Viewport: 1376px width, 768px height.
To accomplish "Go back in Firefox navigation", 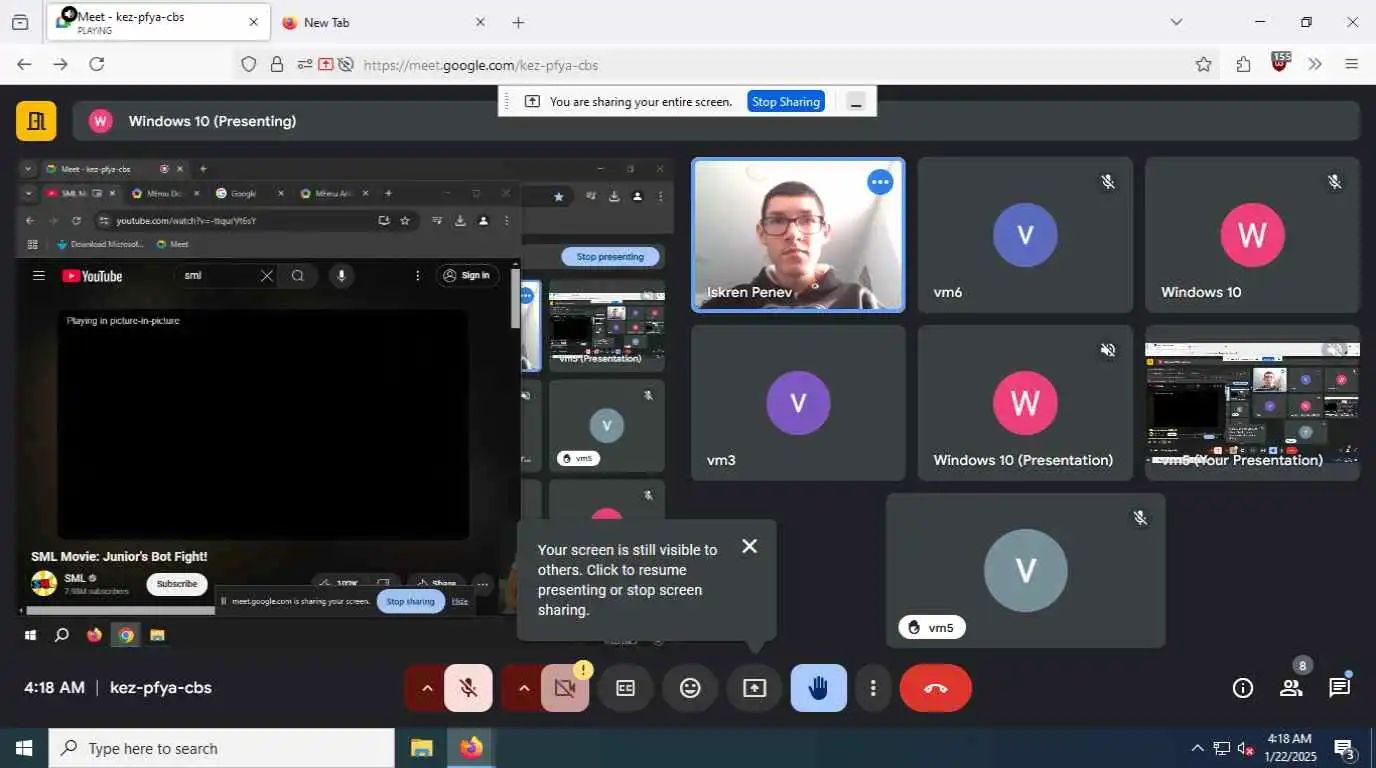I will point(24,64).
